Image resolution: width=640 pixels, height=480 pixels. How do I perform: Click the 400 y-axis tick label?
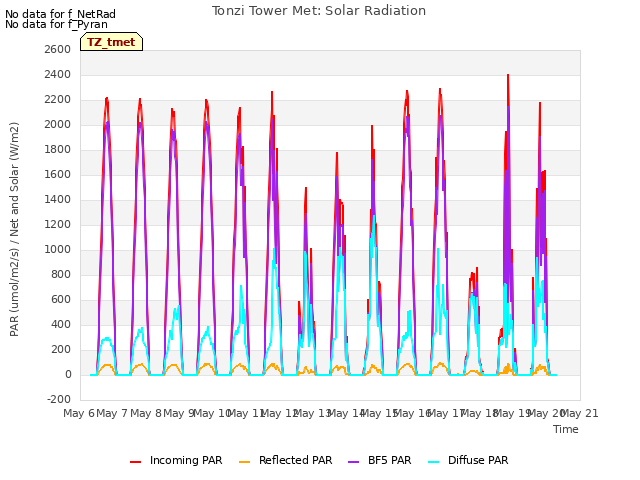[61, 324]
